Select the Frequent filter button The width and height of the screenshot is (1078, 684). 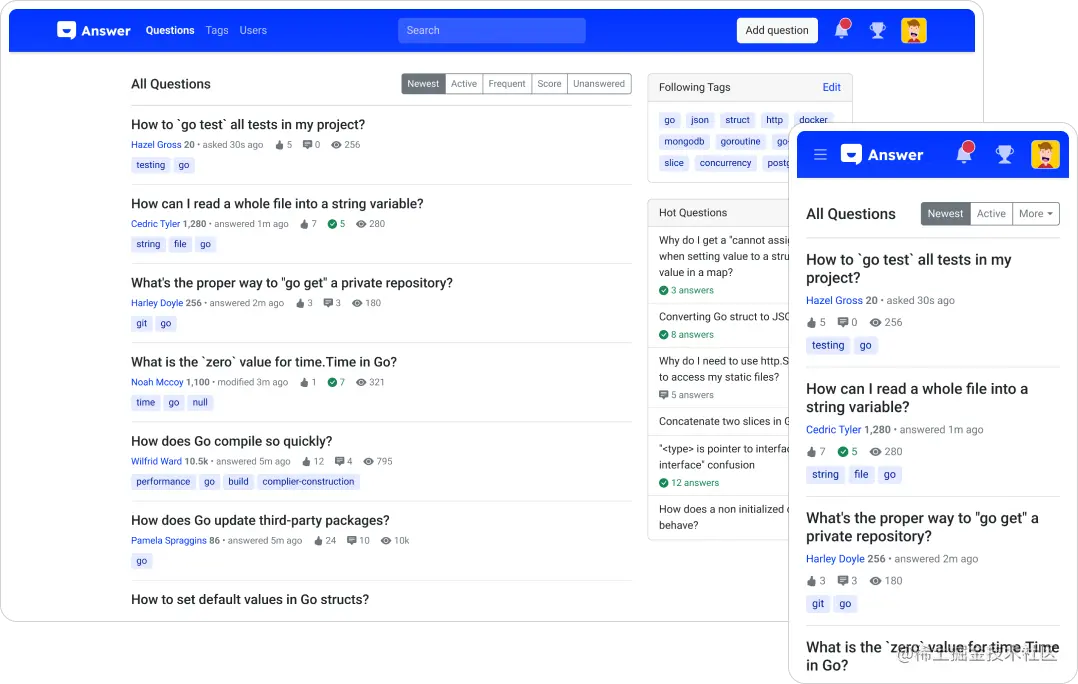point(507,84)
